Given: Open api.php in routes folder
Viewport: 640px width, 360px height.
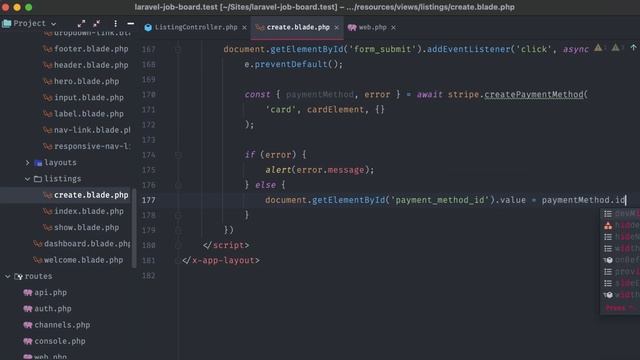Looking at the screenshot, I should point(50,293).
